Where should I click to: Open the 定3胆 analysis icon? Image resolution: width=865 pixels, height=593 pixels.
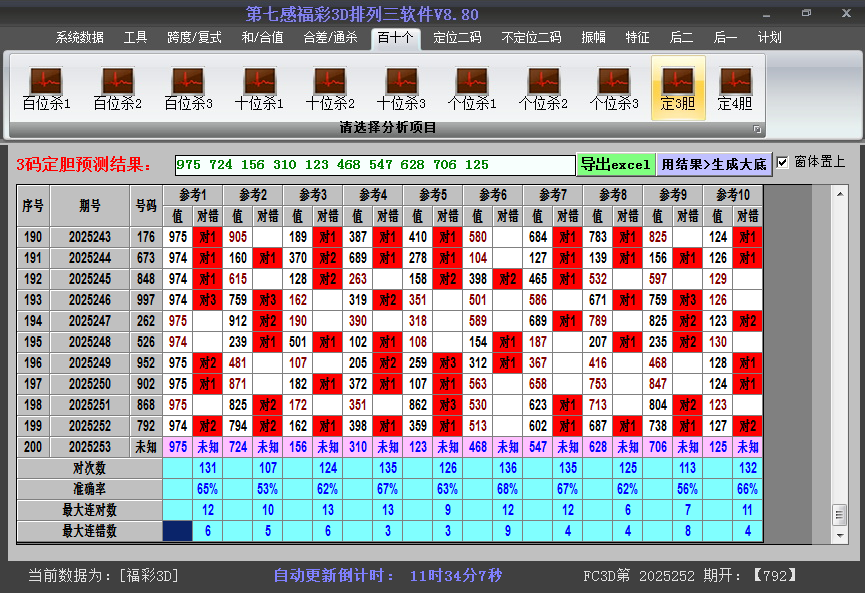pyautogui.click(x=678, y=88)
